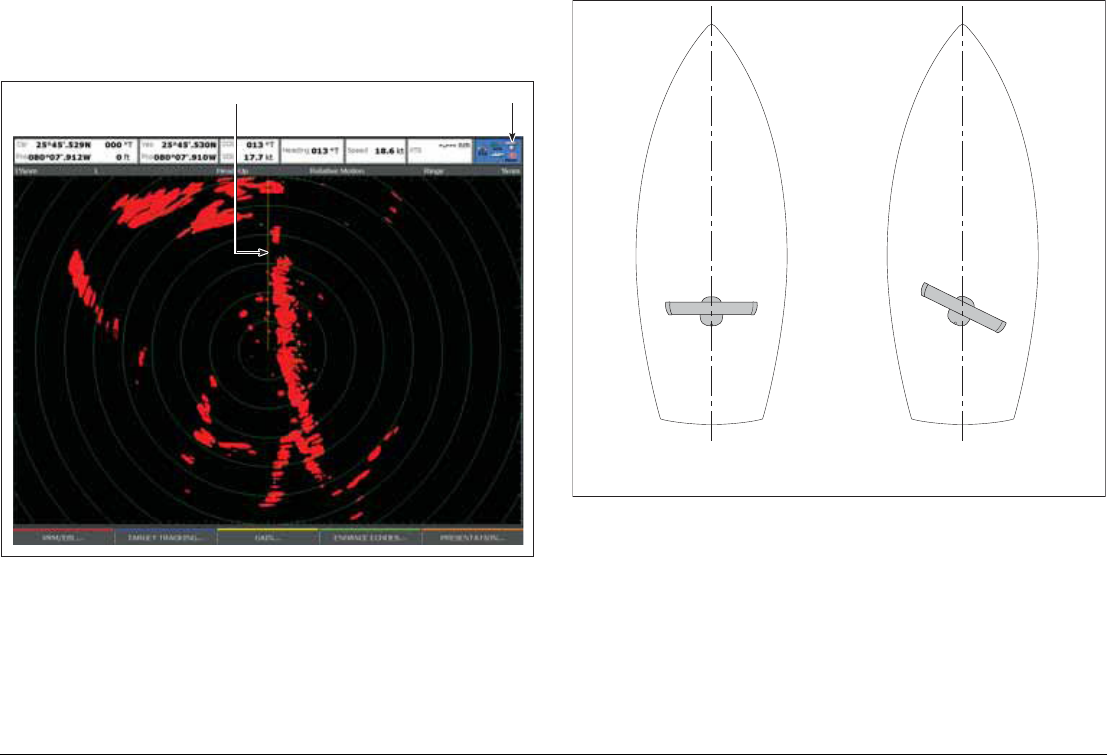
Task: Click the COG 013°T / SOG 17.7 kt cell
Action: click(249, 150)
